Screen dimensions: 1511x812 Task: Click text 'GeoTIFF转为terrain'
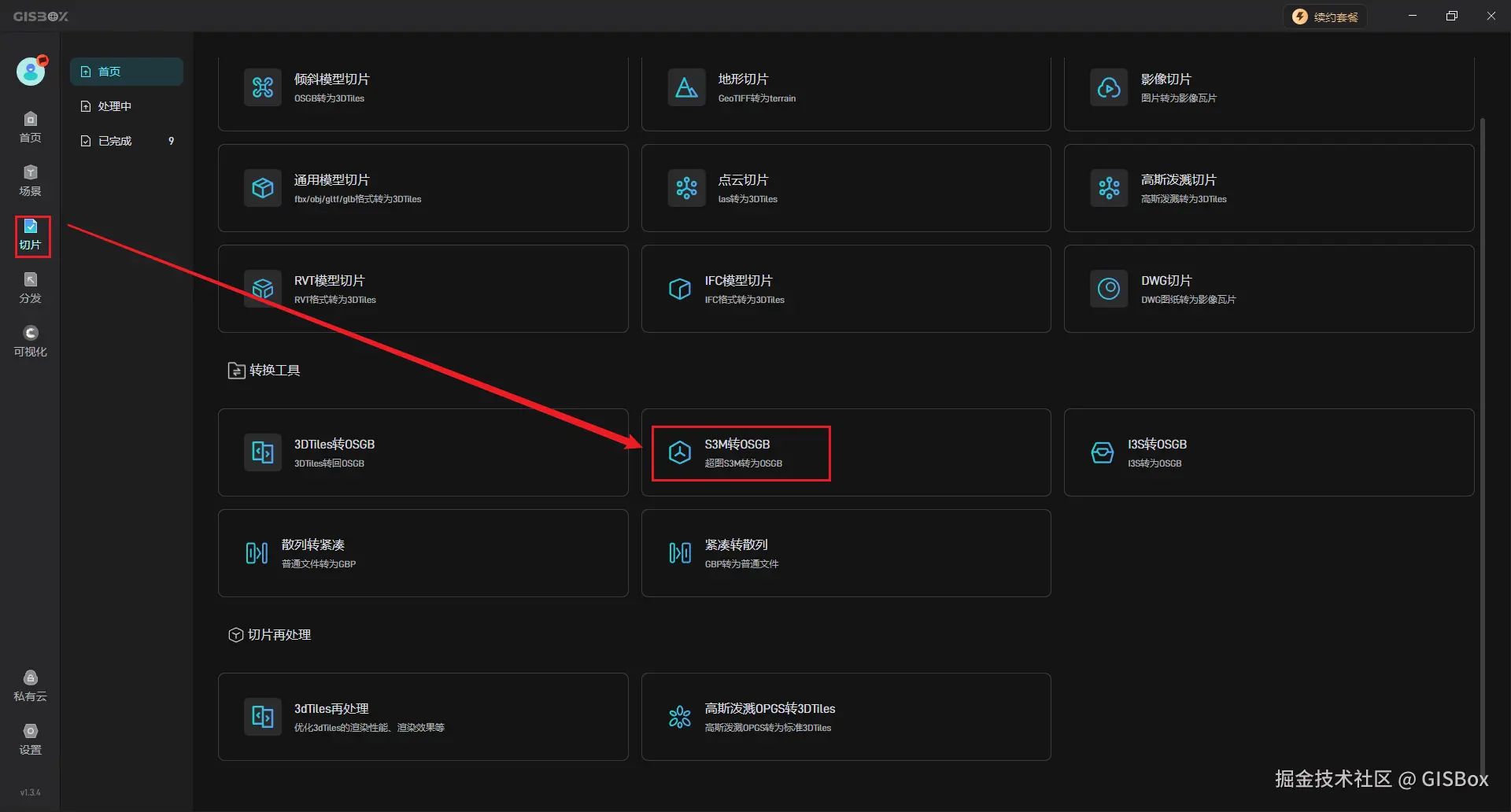[757, 98]
